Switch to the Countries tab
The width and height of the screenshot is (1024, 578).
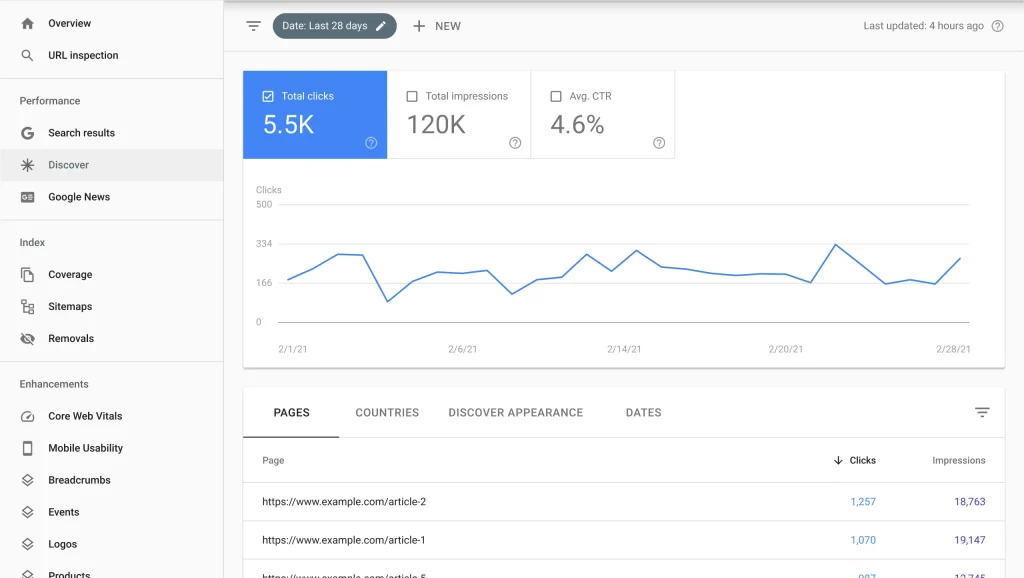point(387,412)
